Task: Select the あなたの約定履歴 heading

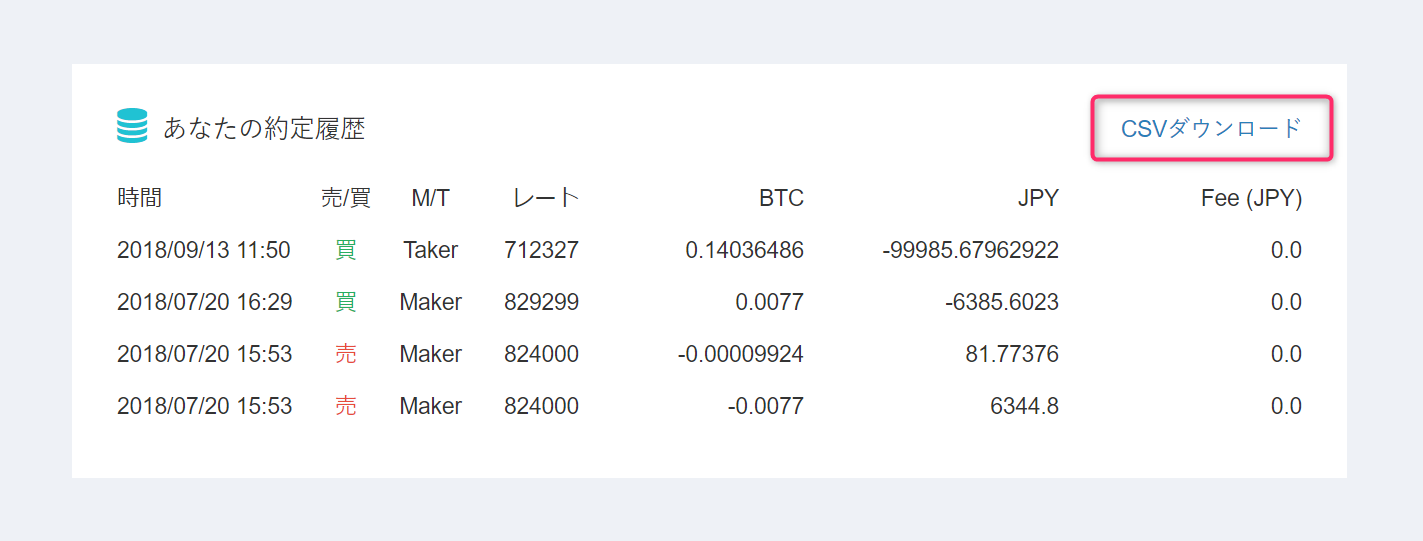Action: (264, 128)
